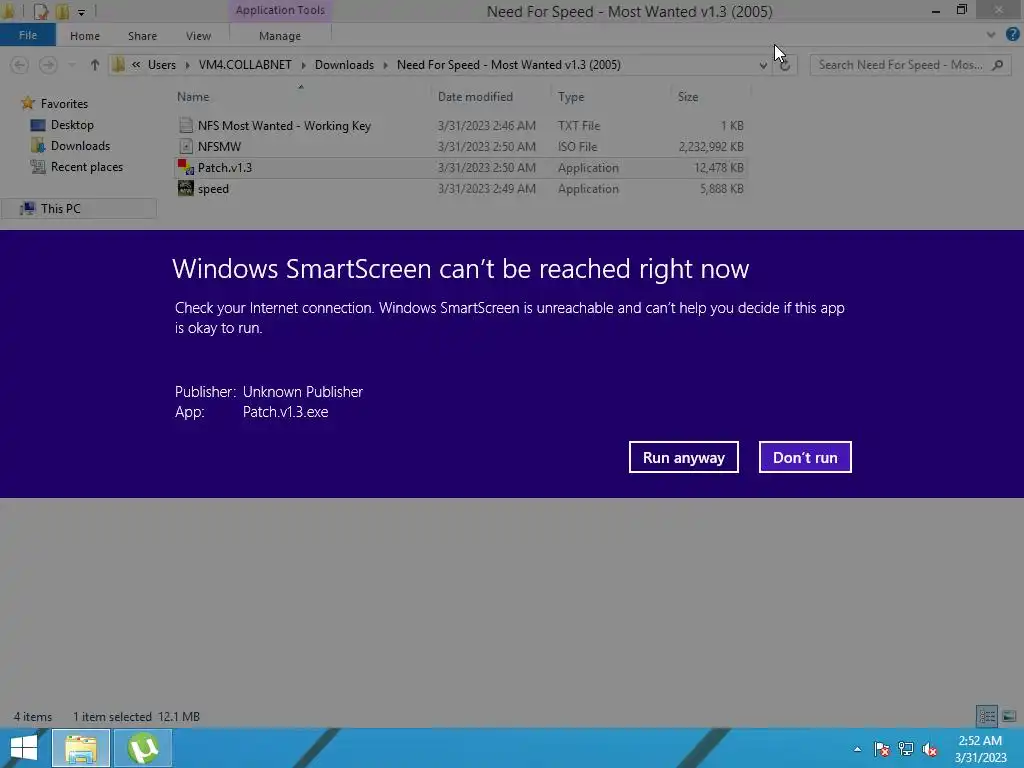Select the speed application name
This screenshot has width=1024, height=768.
tap(213, 189)
